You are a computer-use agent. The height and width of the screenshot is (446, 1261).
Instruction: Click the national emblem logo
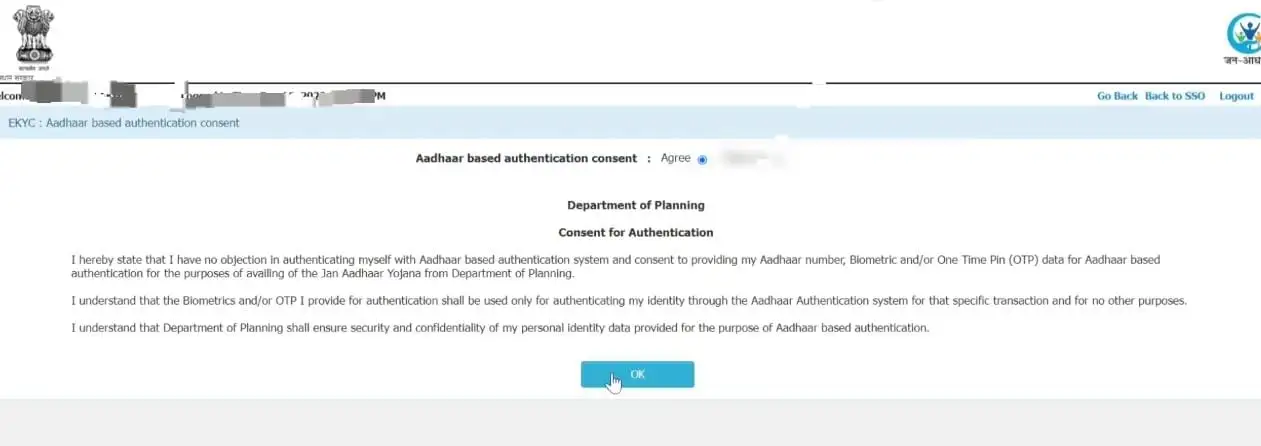[34, 37]
